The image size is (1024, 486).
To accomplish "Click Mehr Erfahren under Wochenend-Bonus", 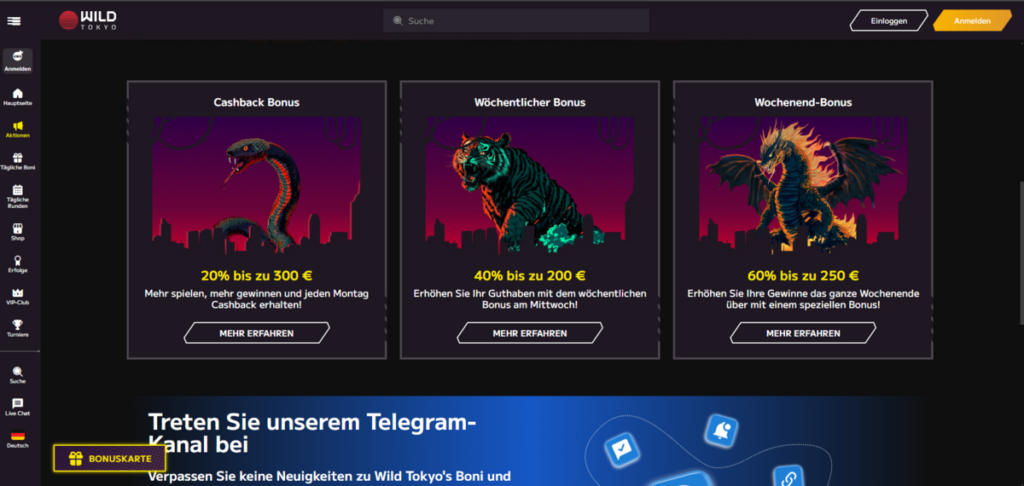I will coord(803,333).
